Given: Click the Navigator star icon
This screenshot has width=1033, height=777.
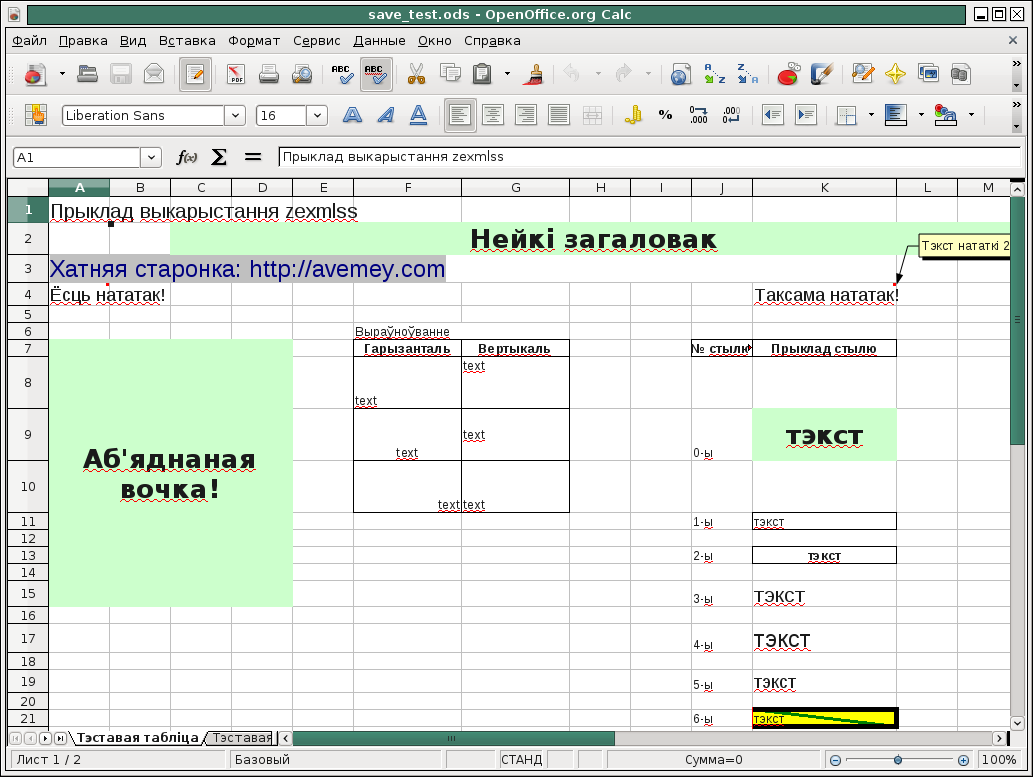Looking at the screenshot, I should coord(895,74).
